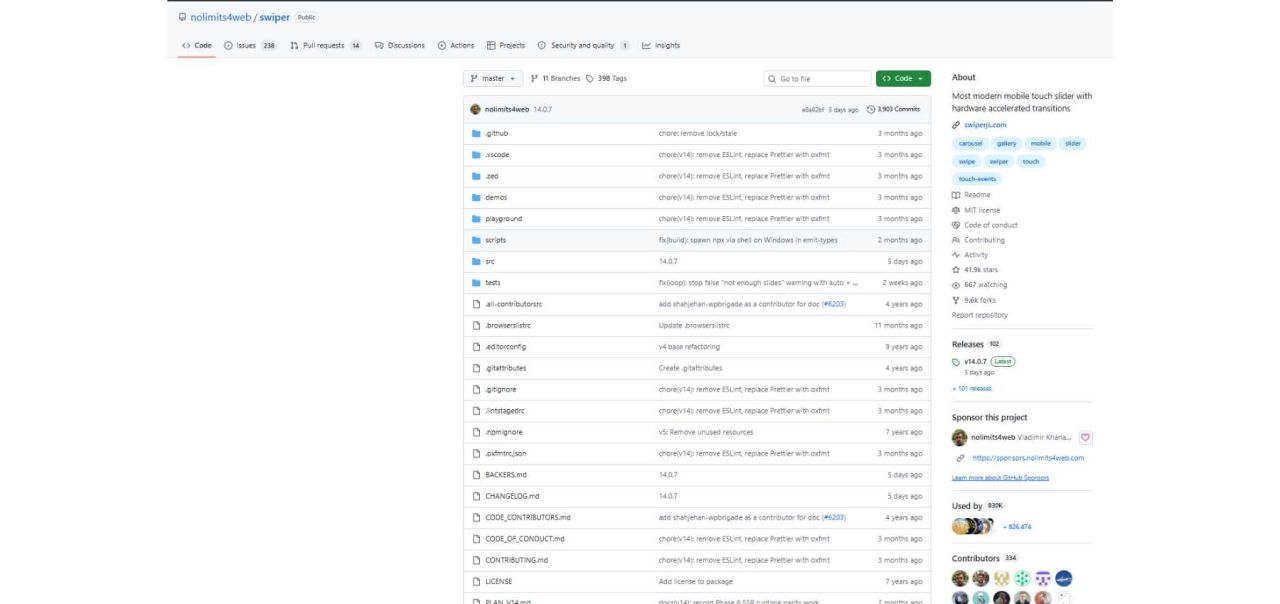View the 11 Branches link
Image resolution: width=1280 pixels, height=604 pixels.
click(x=555, y=78)
